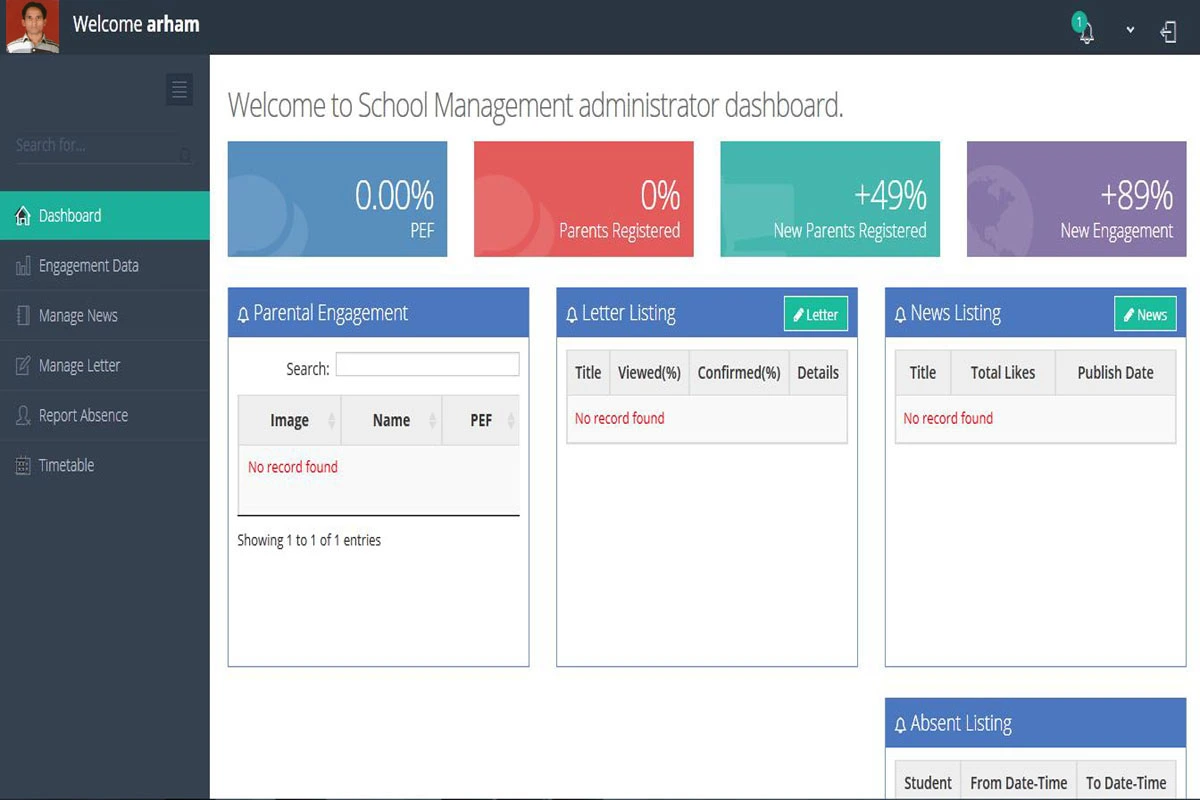
Task: Click the Manage Letter pencil icon
Action: click(x=22, y=365)
